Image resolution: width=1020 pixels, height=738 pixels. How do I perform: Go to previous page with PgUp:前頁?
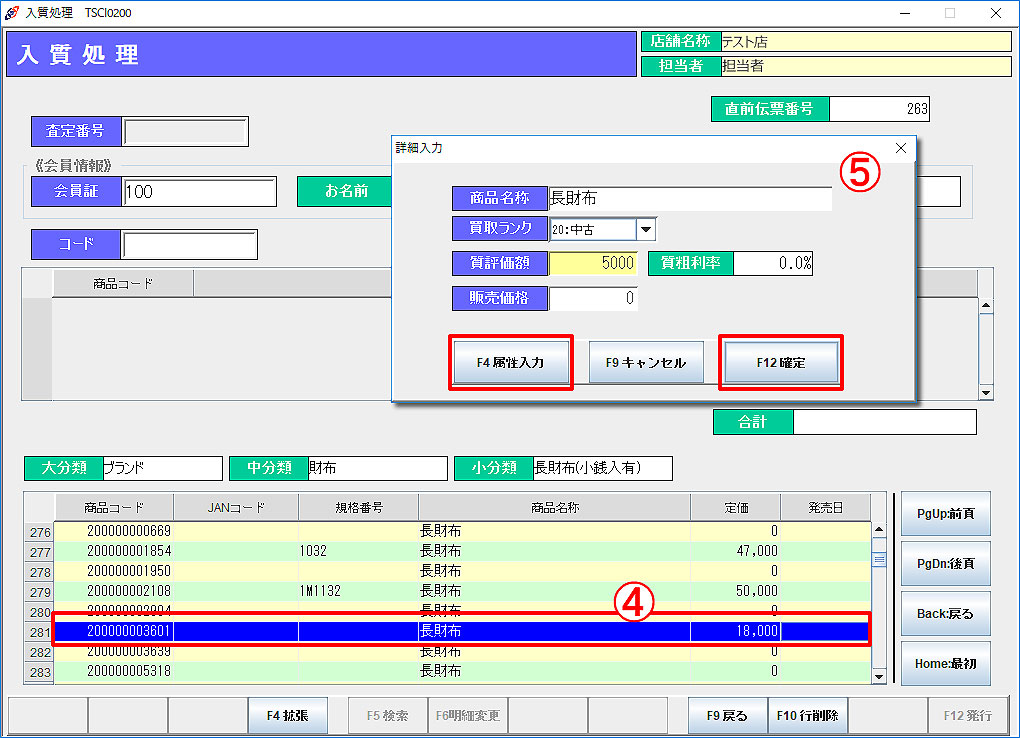point(945,514)
